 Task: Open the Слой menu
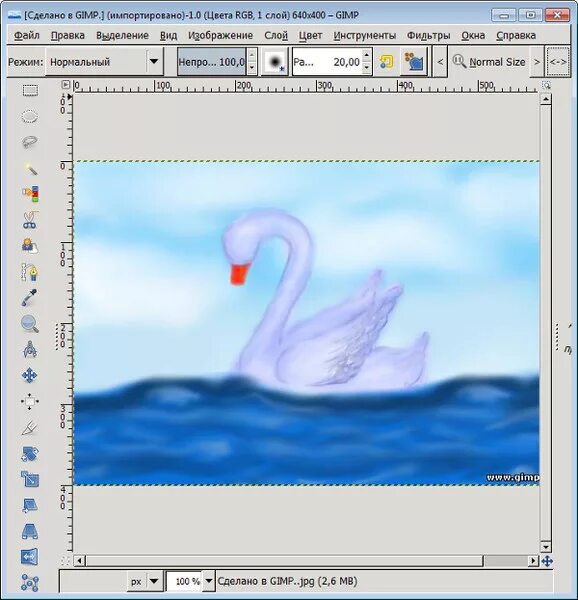(x=276, y=36)
